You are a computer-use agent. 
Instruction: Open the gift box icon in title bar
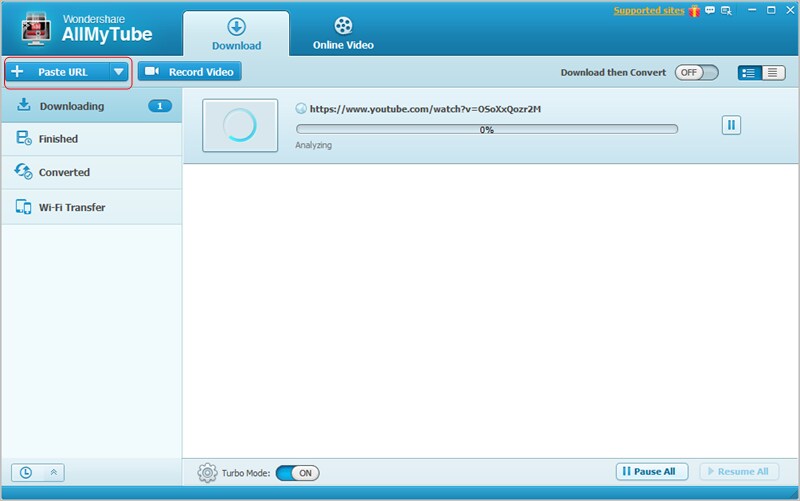694,11
